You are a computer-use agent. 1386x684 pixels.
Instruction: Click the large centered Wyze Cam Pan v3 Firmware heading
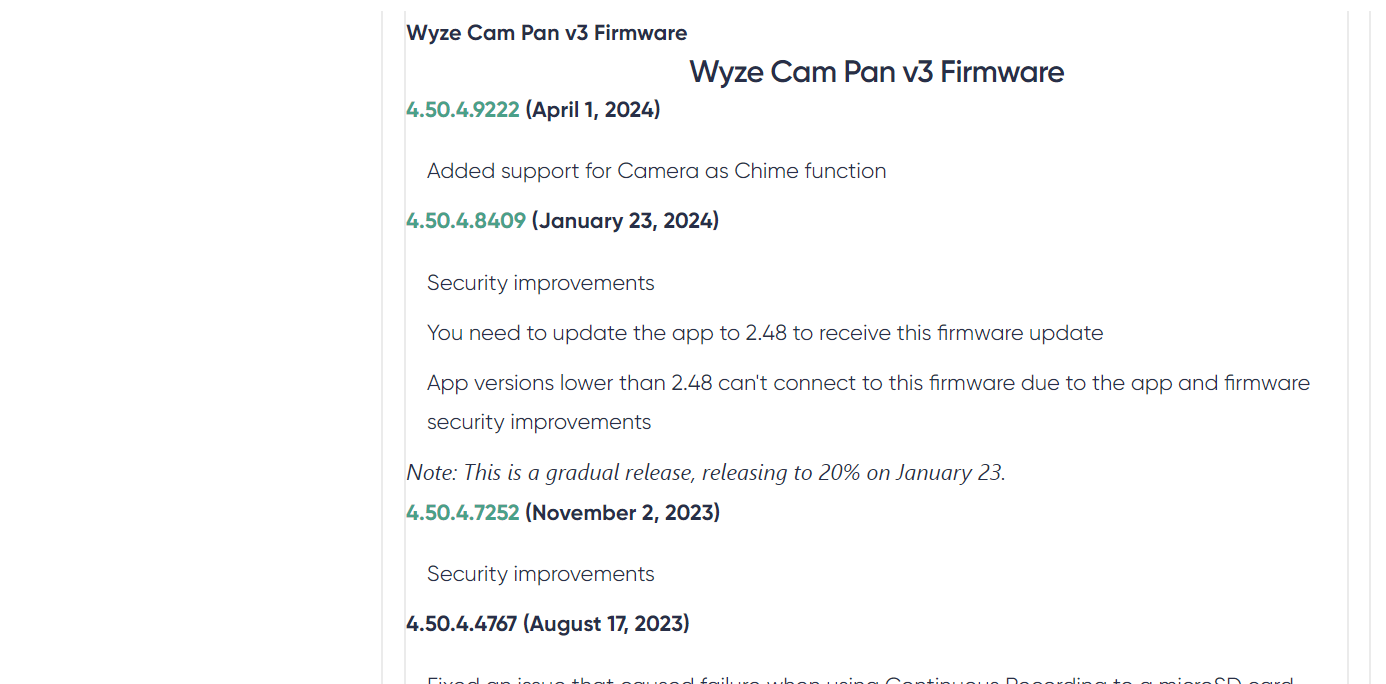coord(877,72)
